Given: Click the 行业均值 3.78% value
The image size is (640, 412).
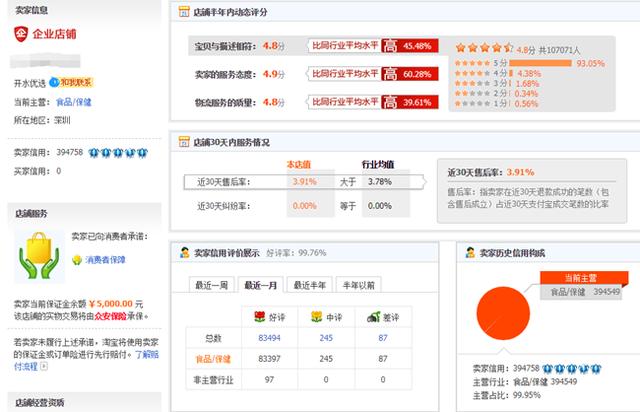Looking at the screenshot, I should 380,182.
